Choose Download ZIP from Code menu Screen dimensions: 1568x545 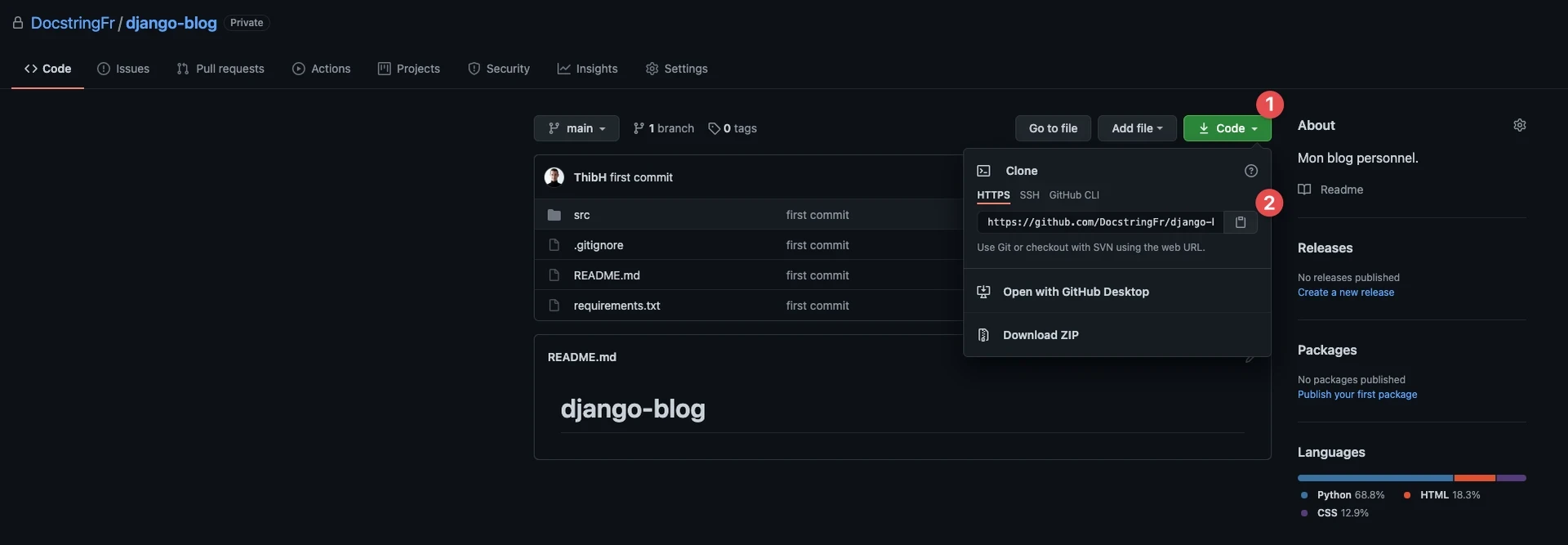pos(1040,335)
